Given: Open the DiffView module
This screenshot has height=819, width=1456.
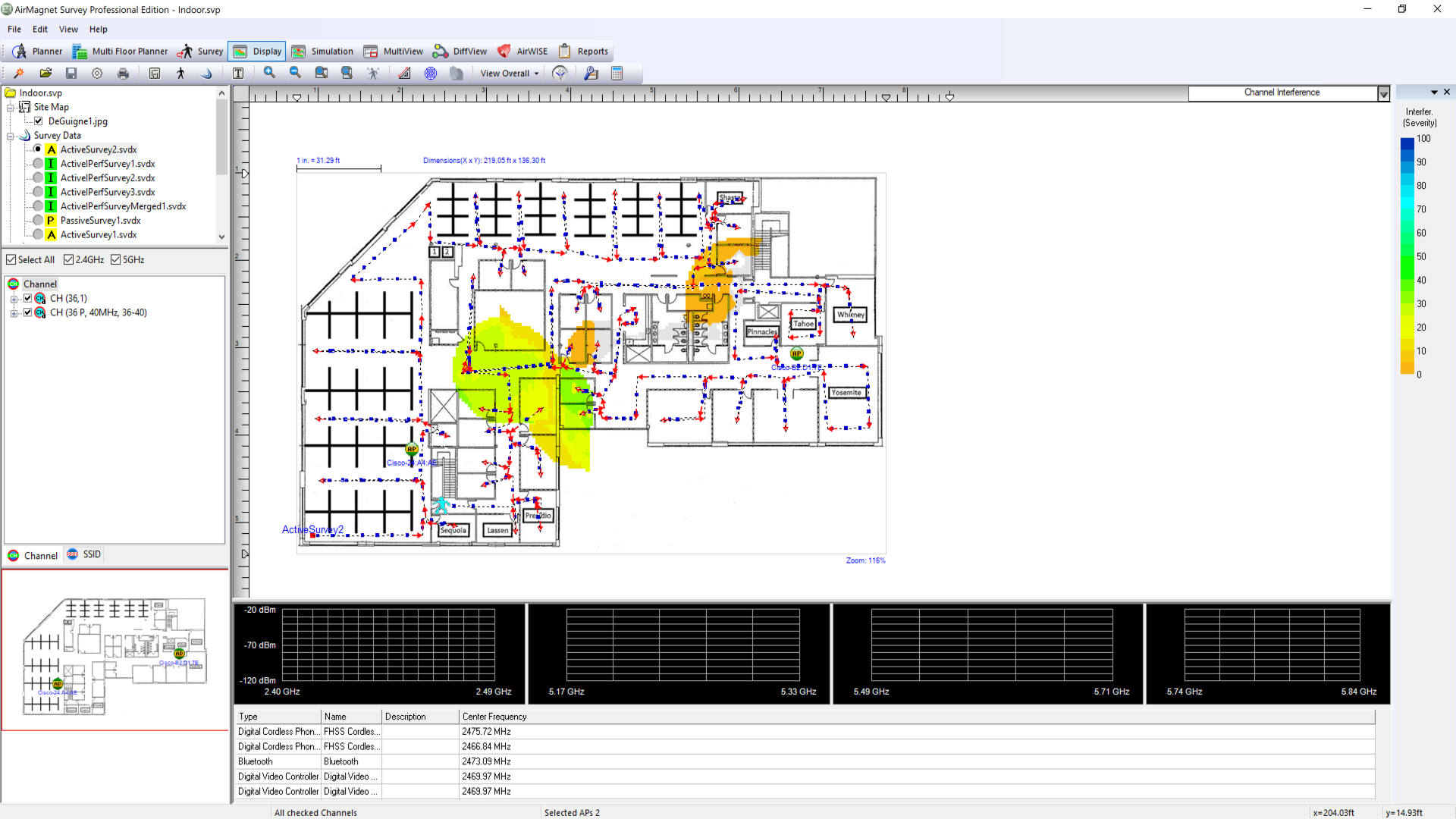Looking at the screenshot, I should click(460, 52).
